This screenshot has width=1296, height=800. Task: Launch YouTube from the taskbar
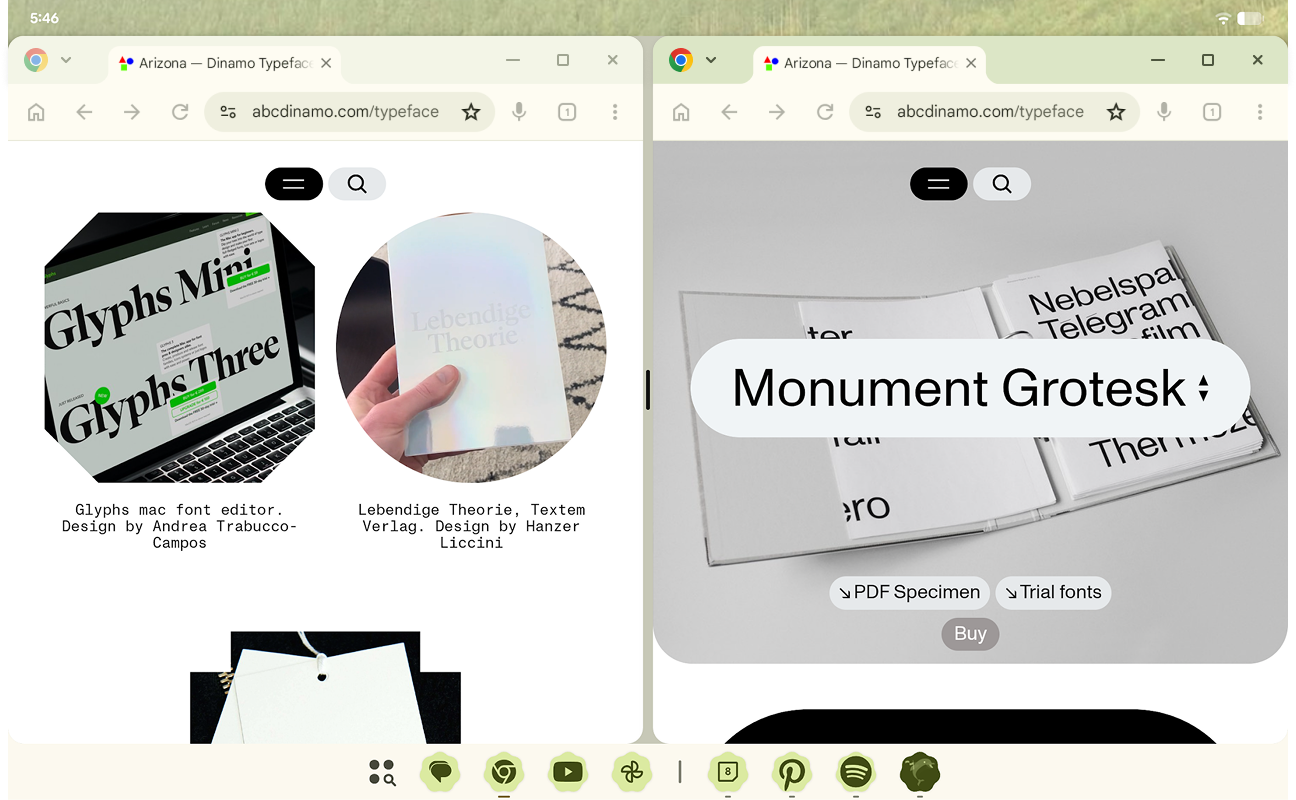click(x=568, y=772)
